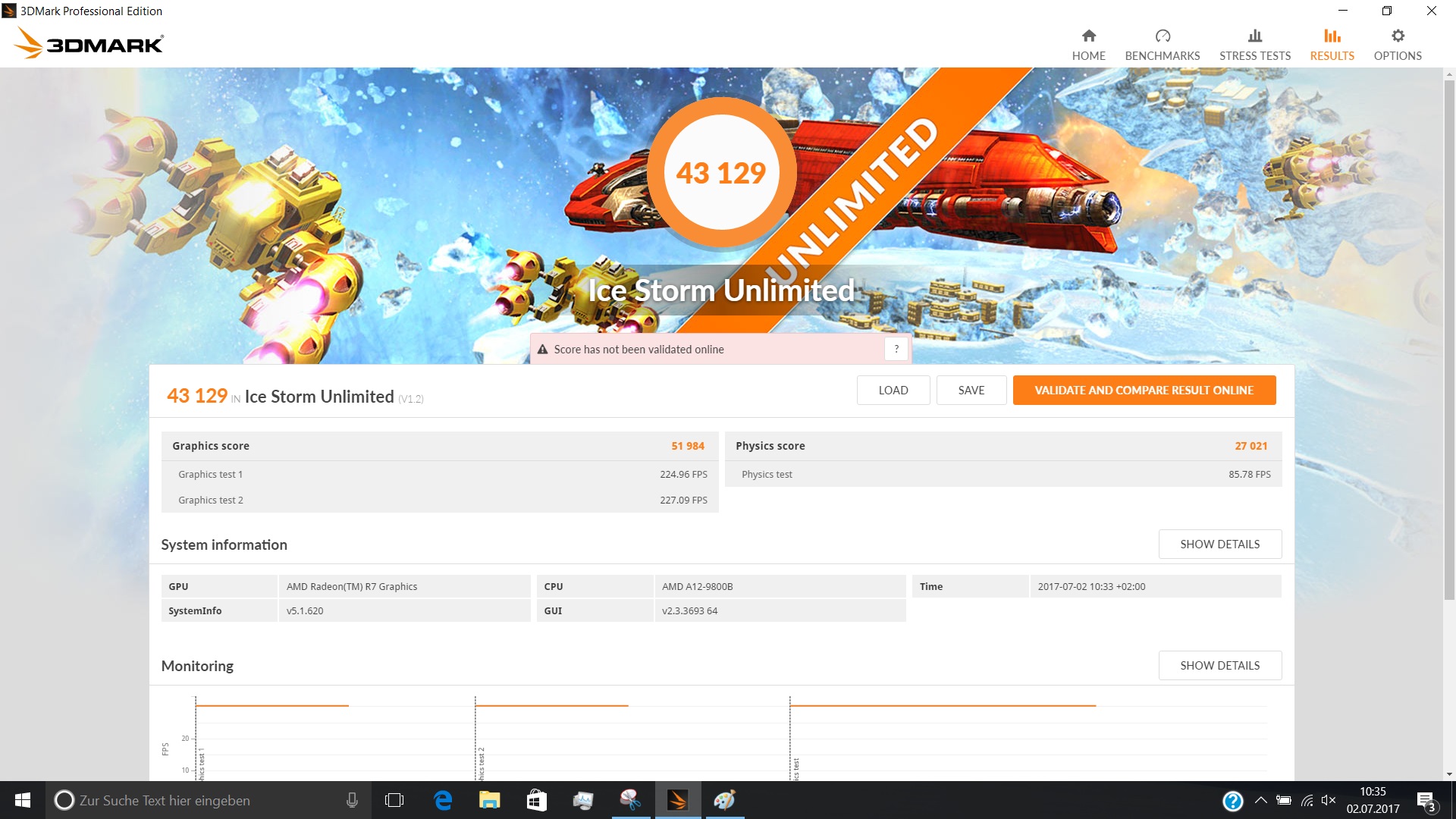The width and height of the screenshot is (1456, 819).
Task: Click the 3DMark logo
Action: coord(89,44)
